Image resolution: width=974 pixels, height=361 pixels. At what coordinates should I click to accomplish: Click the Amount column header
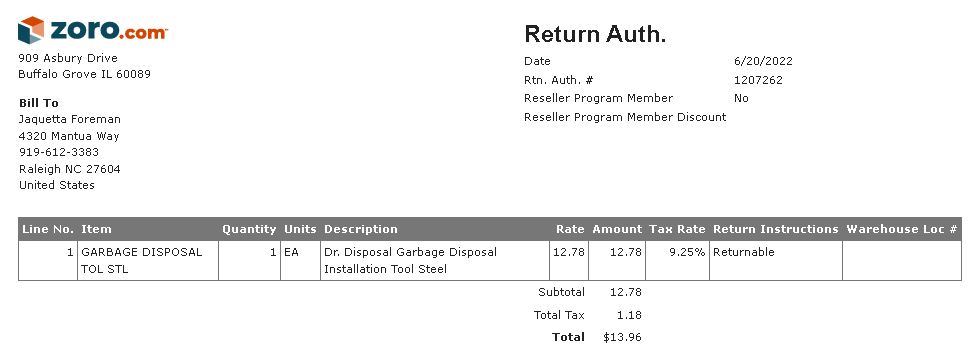pyautogui.click(x=617, y=229)
